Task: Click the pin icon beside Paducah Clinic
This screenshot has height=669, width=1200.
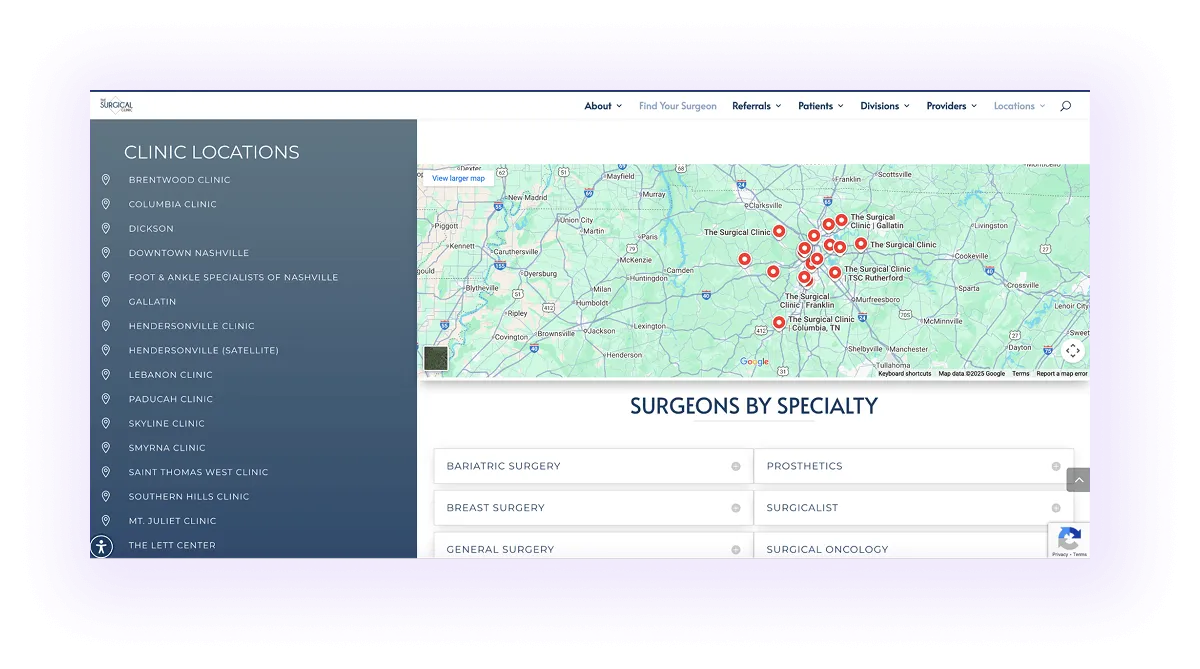Action: click(x=107, y=398)
